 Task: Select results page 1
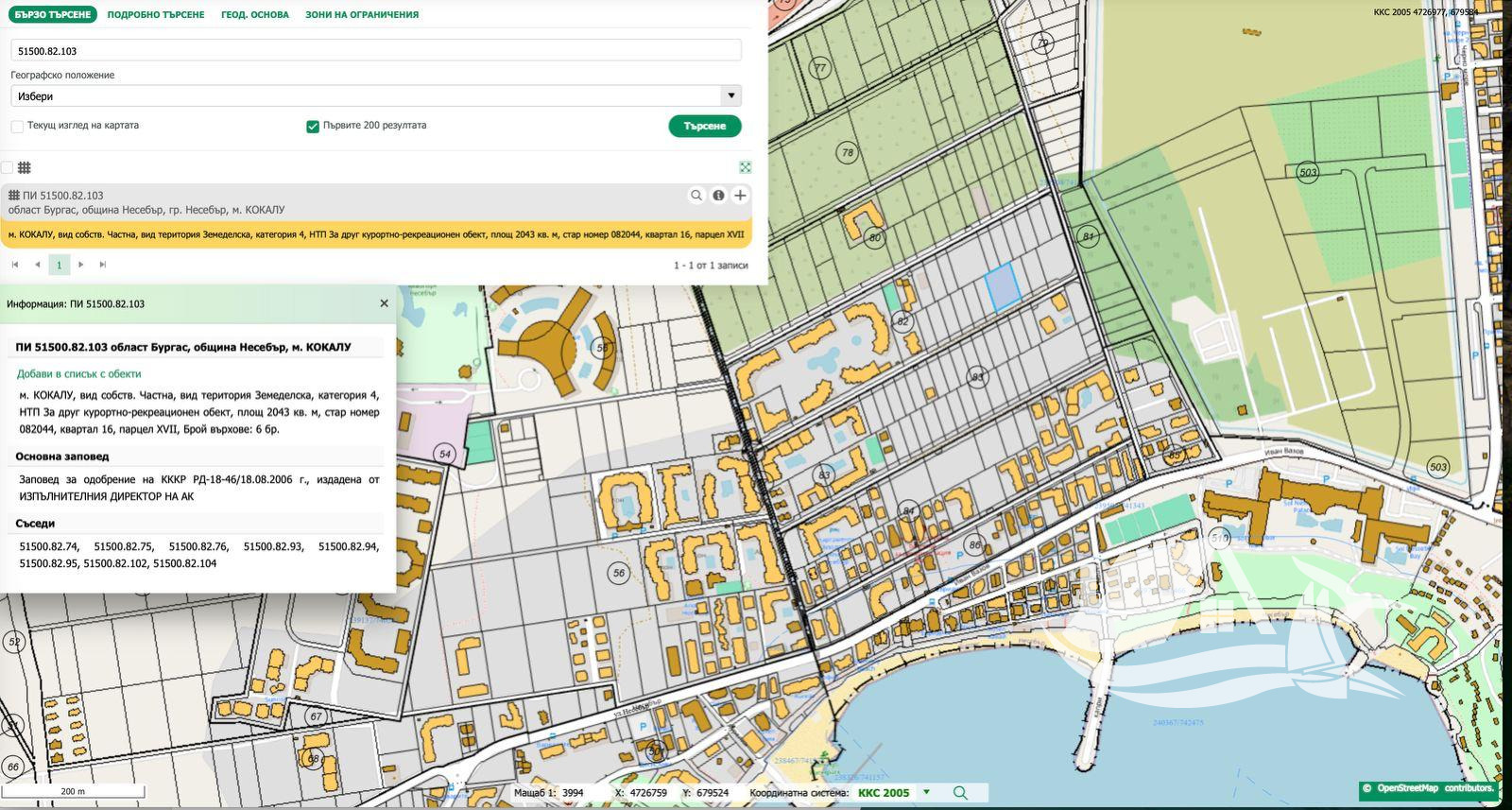click(59, 265)
